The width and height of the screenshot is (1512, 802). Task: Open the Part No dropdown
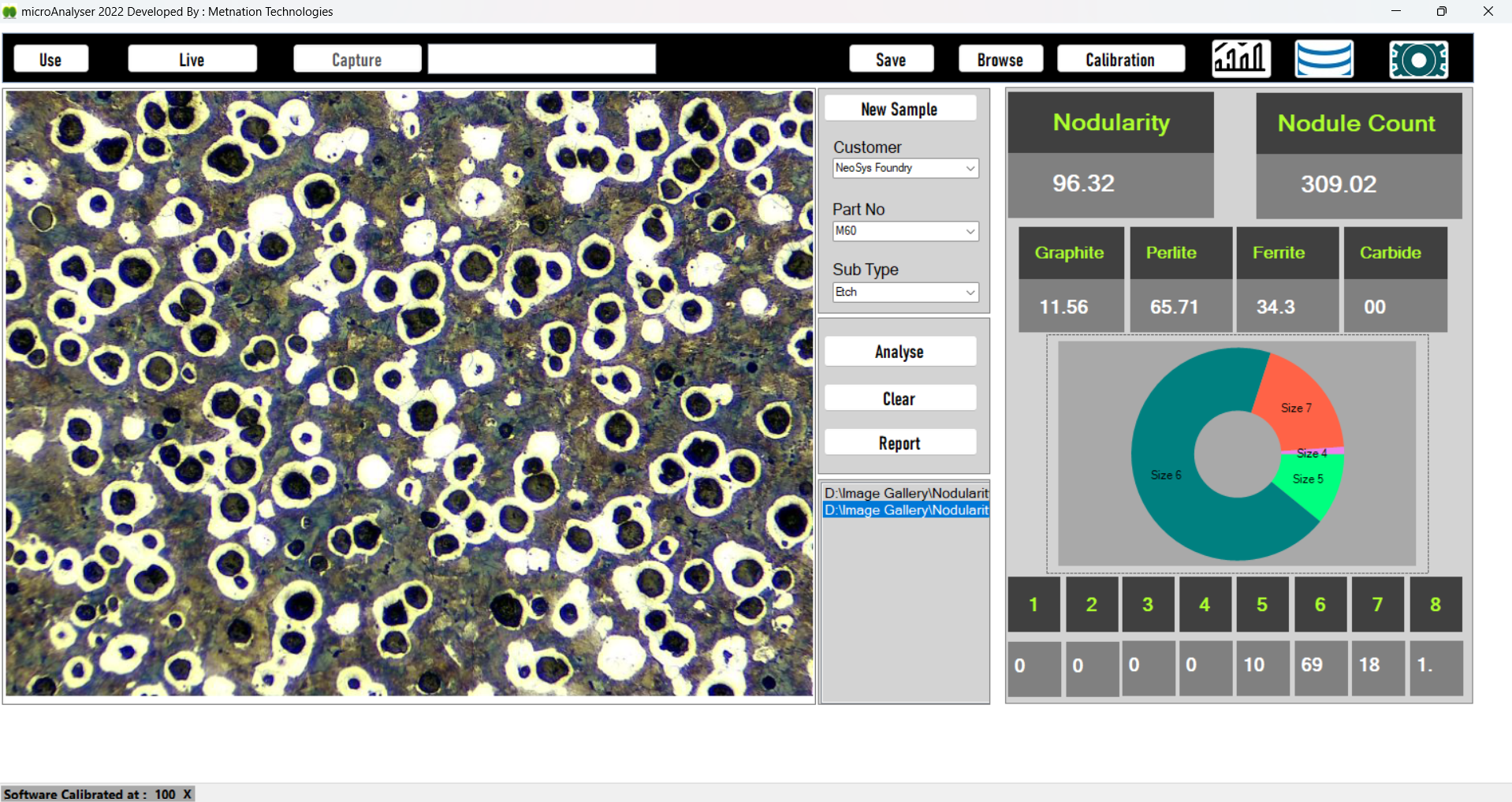tap(970, 231)
